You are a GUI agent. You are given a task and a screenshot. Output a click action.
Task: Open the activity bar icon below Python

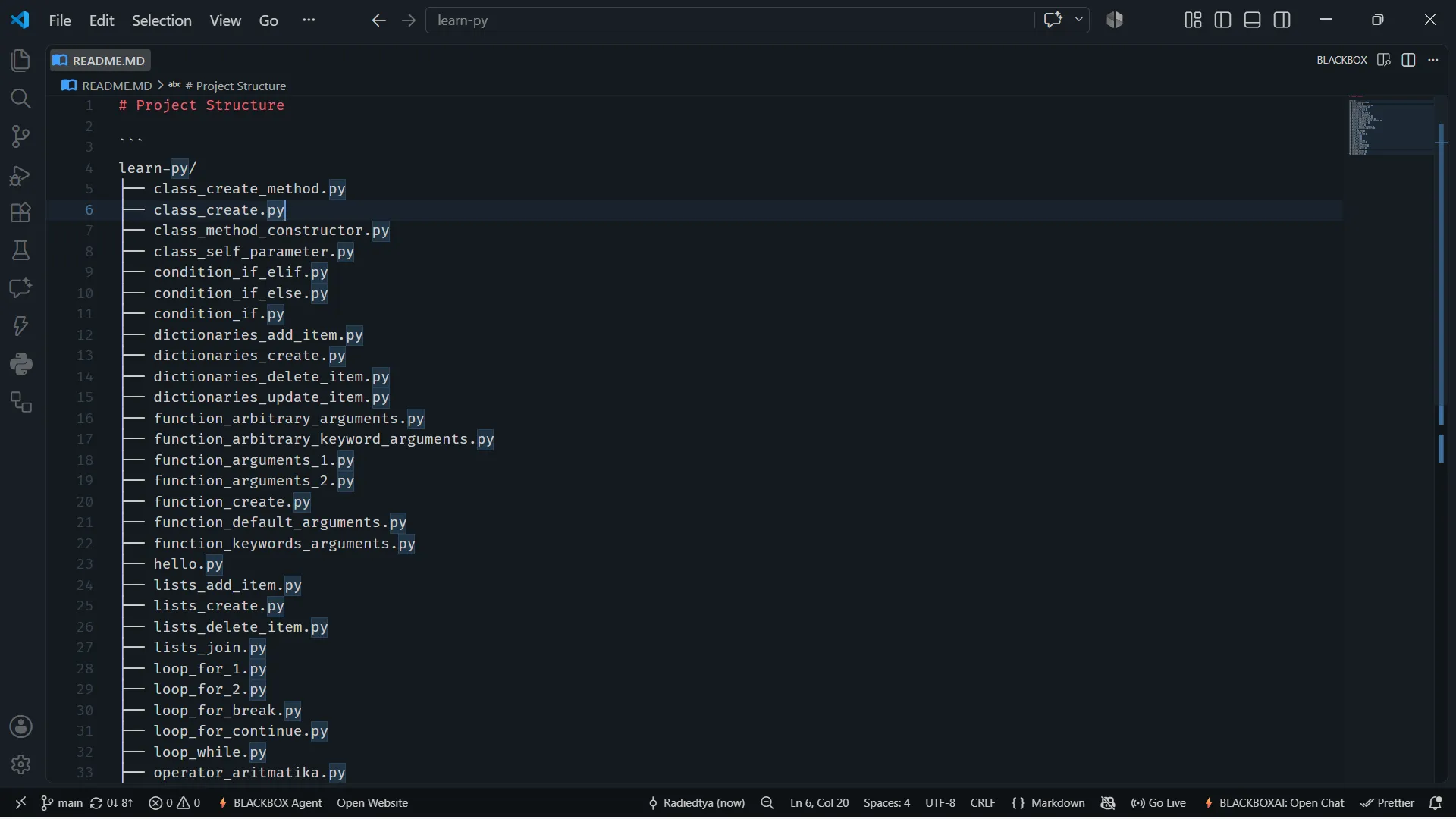[x=20, y=402]
